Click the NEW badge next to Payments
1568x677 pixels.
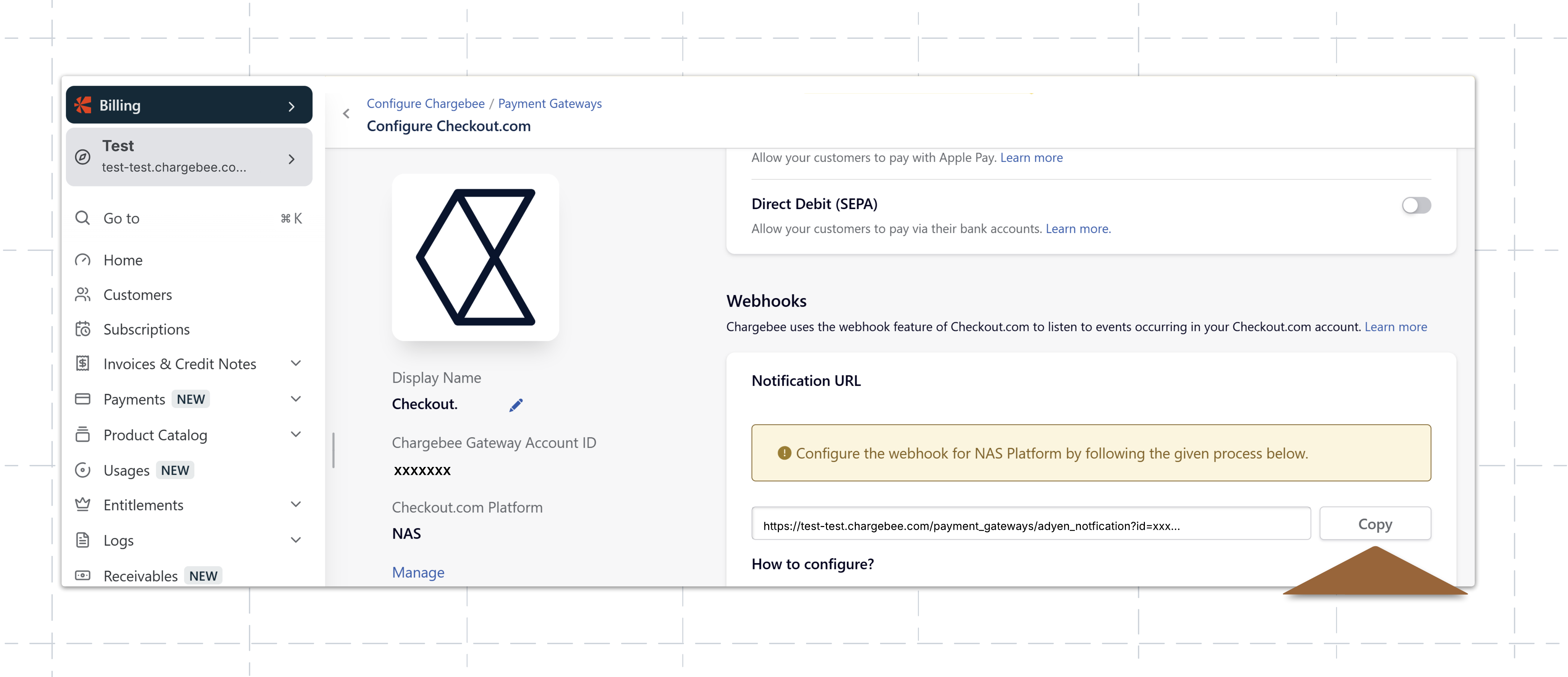(190, 399)
